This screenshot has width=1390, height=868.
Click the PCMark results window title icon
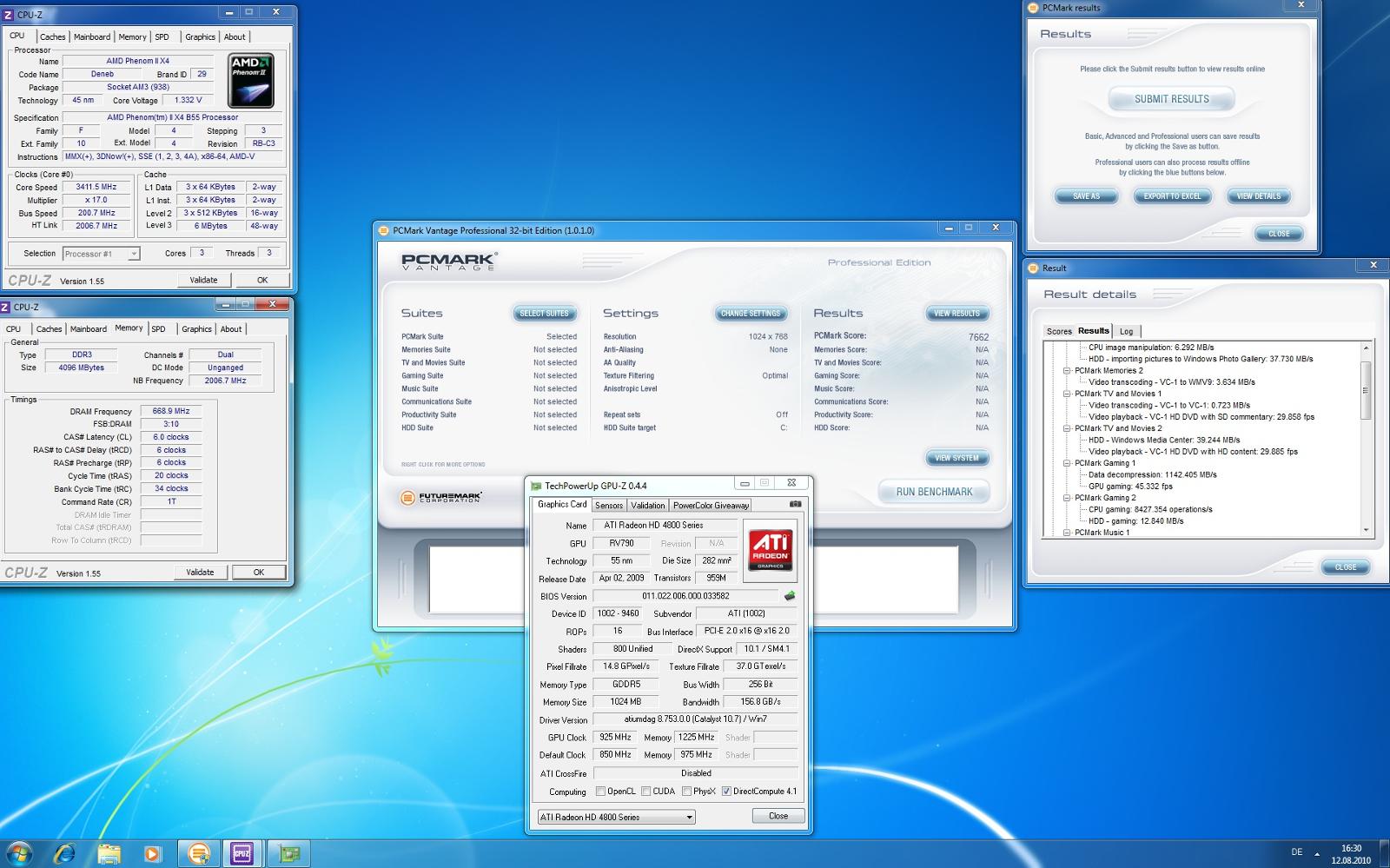tap(1033, 8)
